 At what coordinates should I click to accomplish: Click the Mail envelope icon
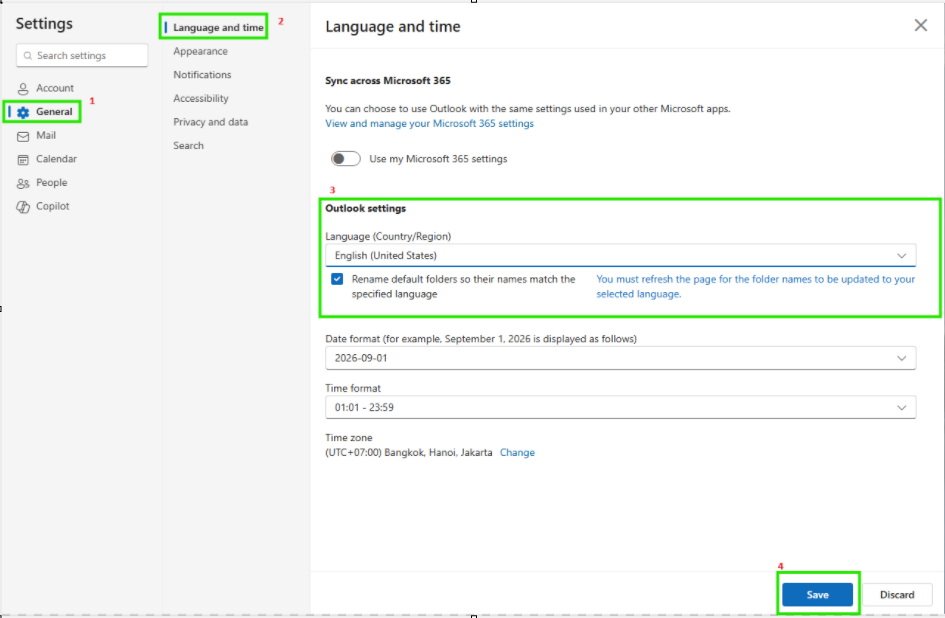pyautogui.click(x=23, y=136)
